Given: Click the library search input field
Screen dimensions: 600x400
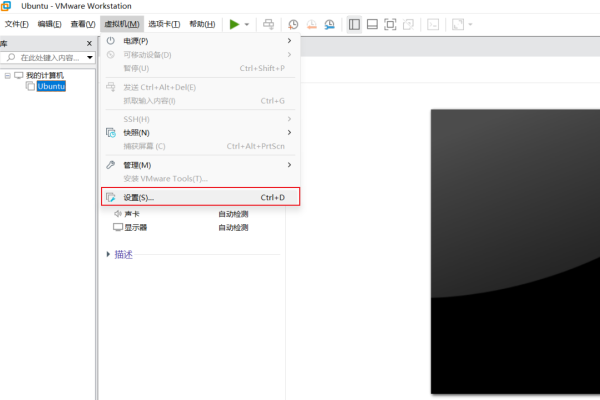Looking at the screenshot, I should click(50, 58).
